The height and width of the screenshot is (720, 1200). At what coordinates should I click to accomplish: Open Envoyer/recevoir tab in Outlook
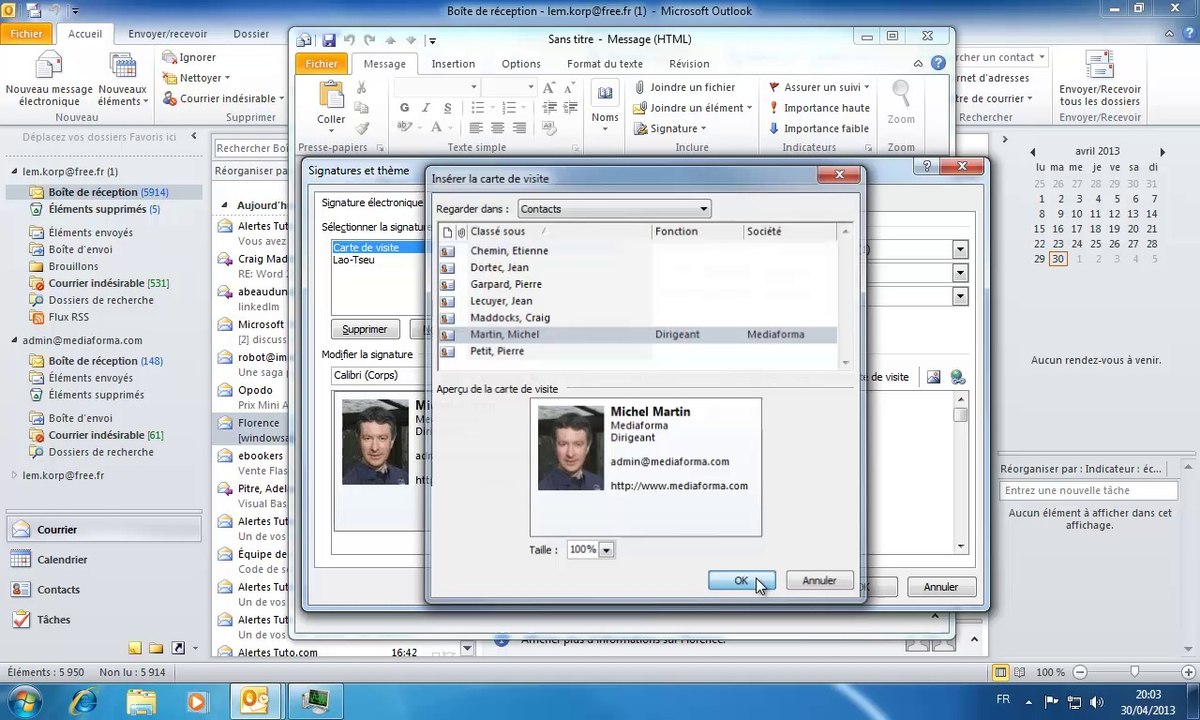tap(167, 33)
